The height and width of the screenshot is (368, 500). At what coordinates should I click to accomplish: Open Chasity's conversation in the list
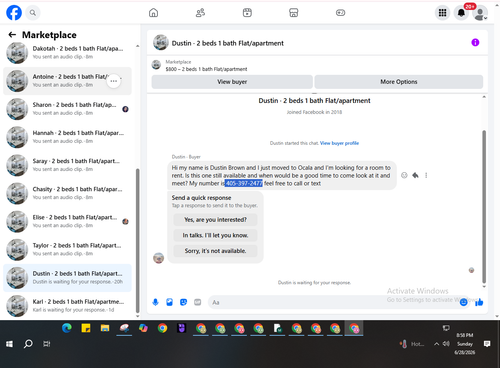click(x=67, y=193)
